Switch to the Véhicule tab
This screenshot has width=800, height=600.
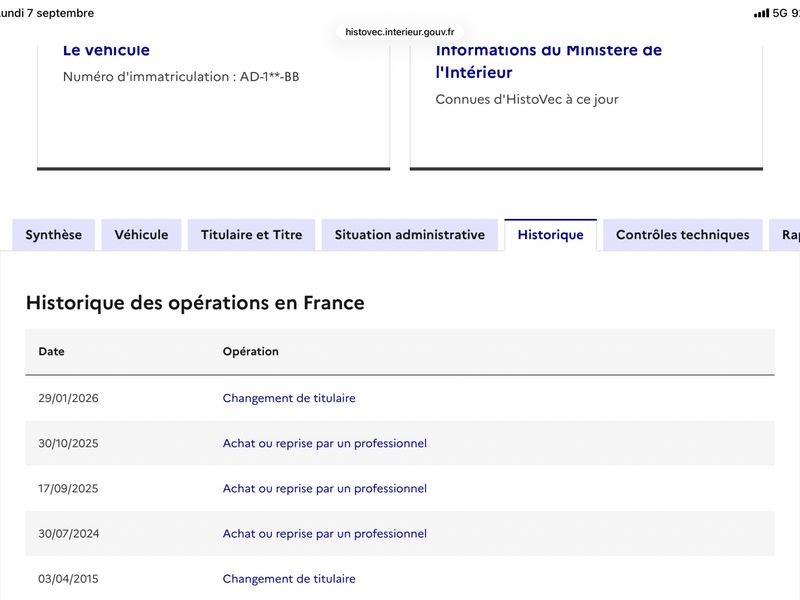click(141, 235)
